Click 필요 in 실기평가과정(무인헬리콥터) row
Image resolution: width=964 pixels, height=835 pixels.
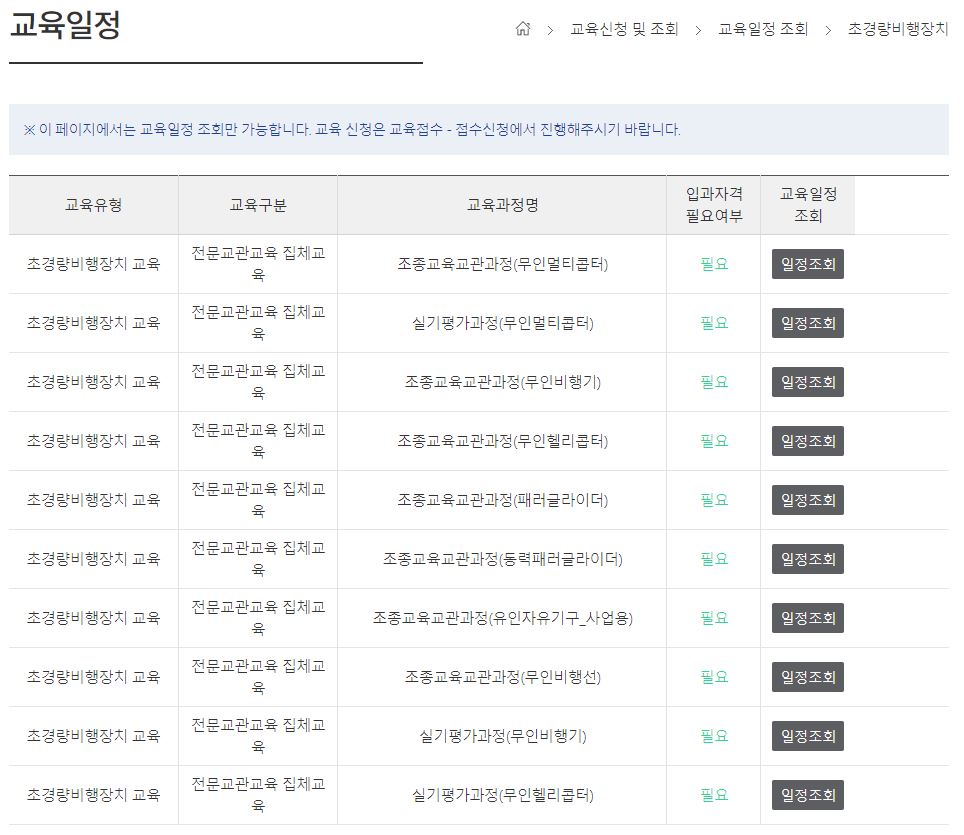point(714,795)
